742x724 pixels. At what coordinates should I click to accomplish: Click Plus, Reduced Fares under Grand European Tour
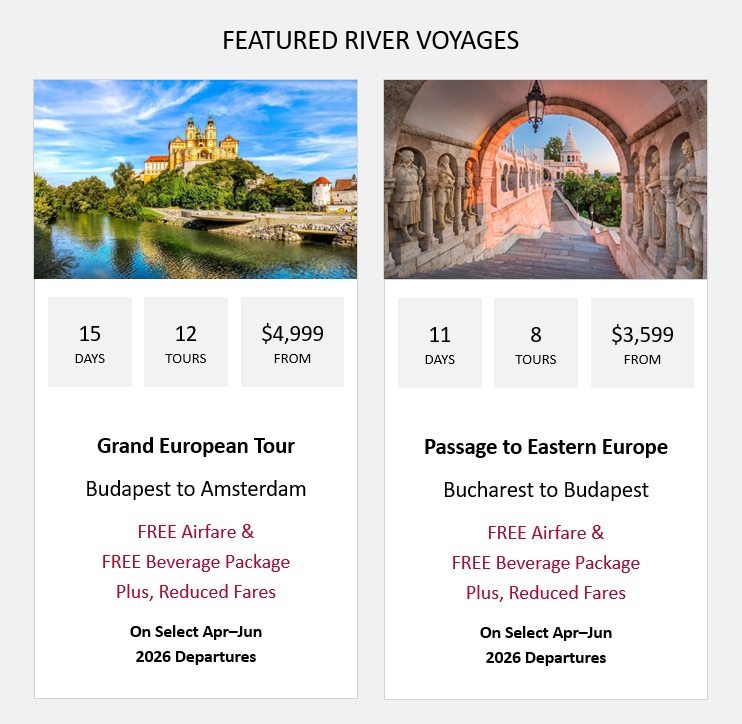point(196,591)
